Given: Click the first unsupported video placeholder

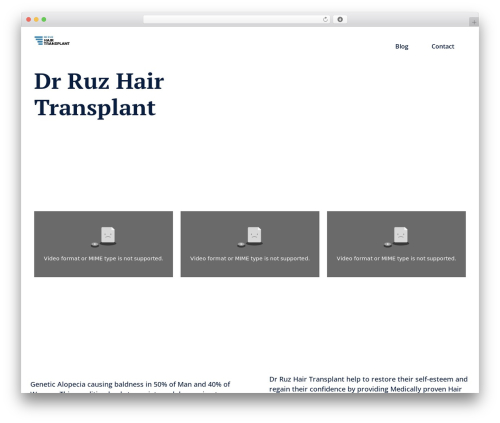Looking at the screenshot, I should pos(103,244).
